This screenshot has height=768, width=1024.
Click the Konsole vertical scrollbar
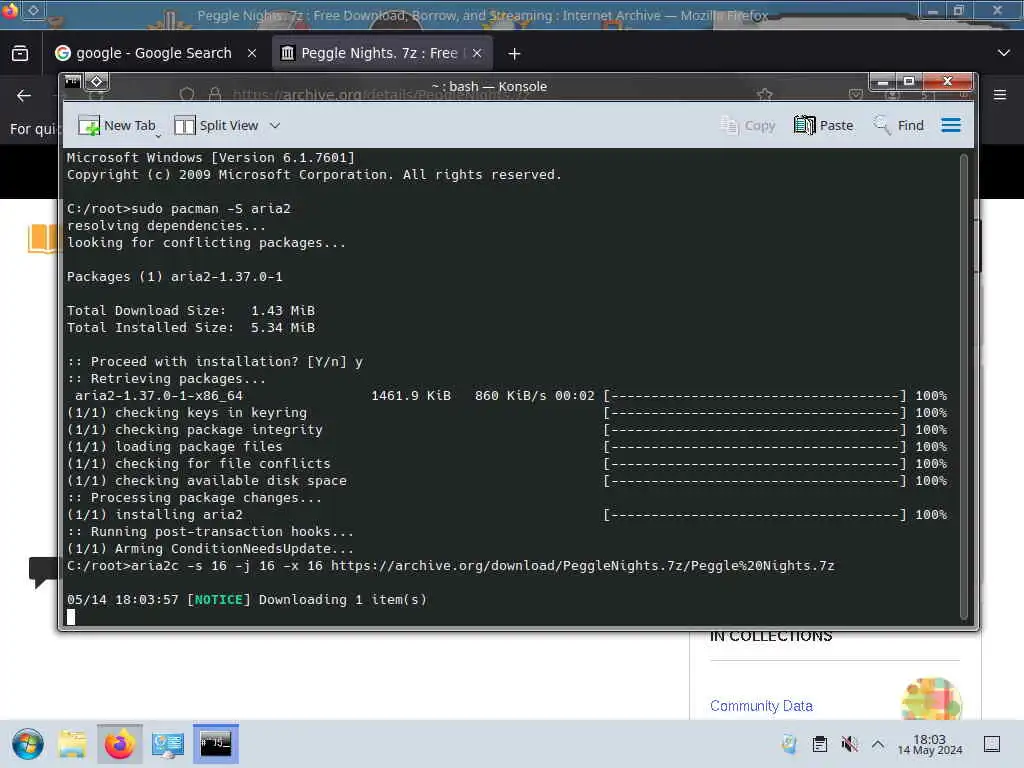(963, 387)
